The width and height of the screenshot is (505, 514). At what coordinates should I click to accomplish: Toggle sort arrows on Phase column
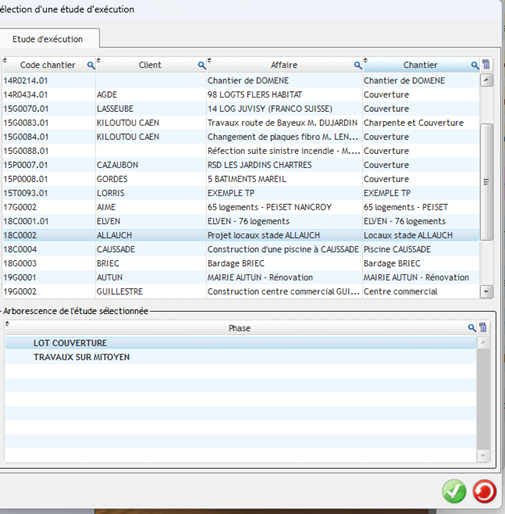tap(7, 323)
